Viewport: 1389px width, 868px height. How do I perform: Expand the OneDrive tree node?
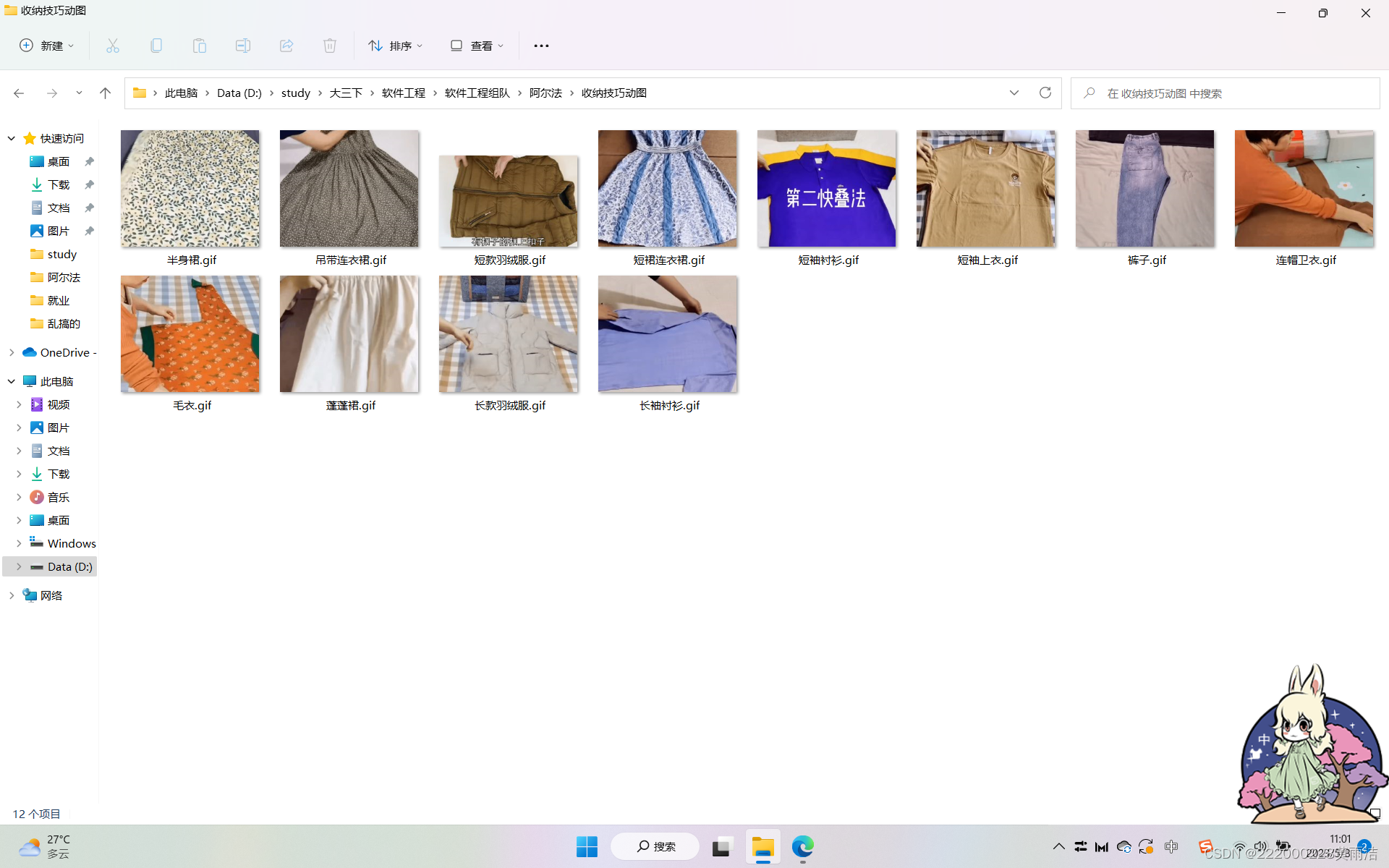pos(12,352)
